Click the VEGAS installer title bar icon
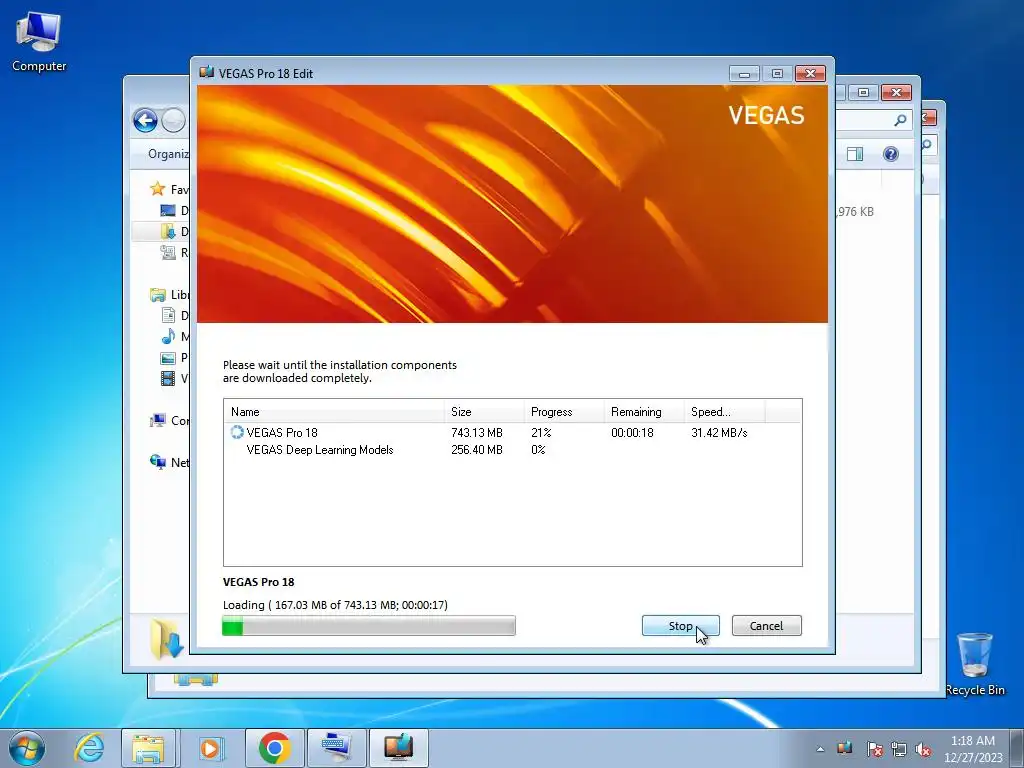 (206, 72)
